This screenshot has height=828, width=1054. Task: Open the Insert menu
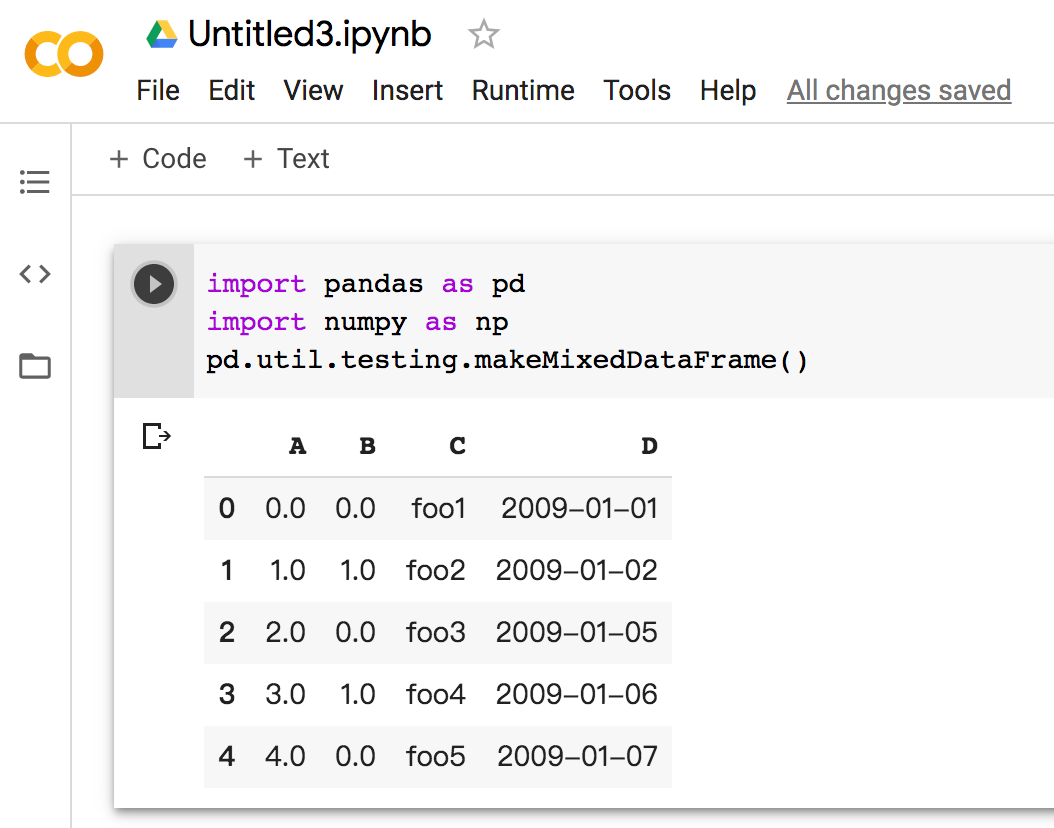[x=407, y=91]
